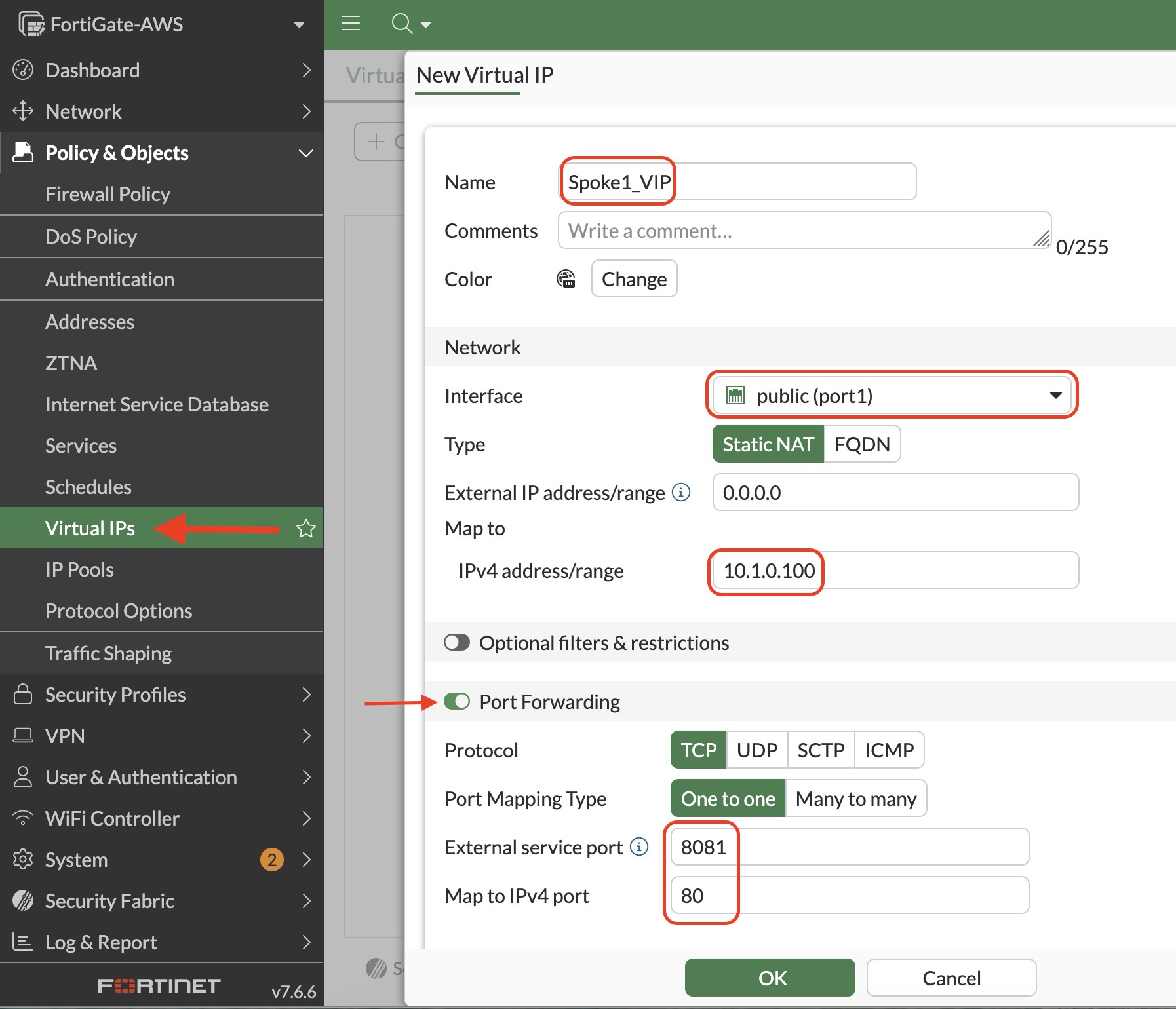
Task: Click the Color globe icon
Action: coord(566,279)
